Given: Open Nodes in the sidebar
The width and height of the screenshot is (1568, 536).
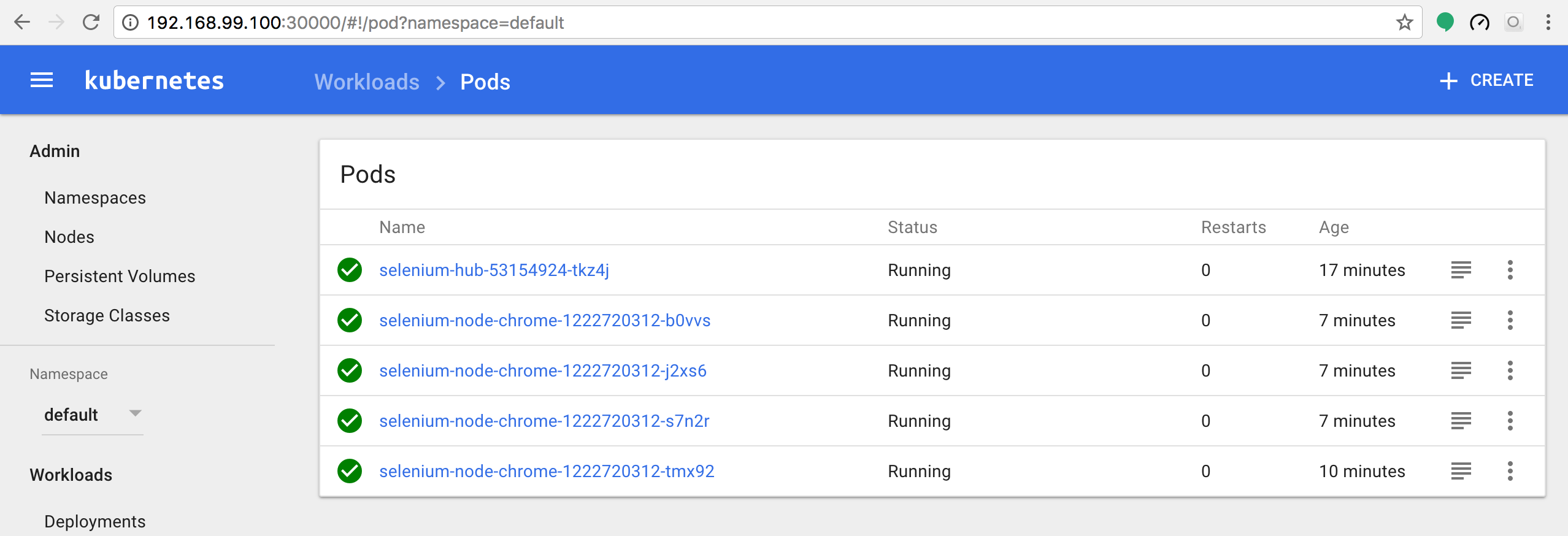Looking at the screenshot, I should [69, 237].
